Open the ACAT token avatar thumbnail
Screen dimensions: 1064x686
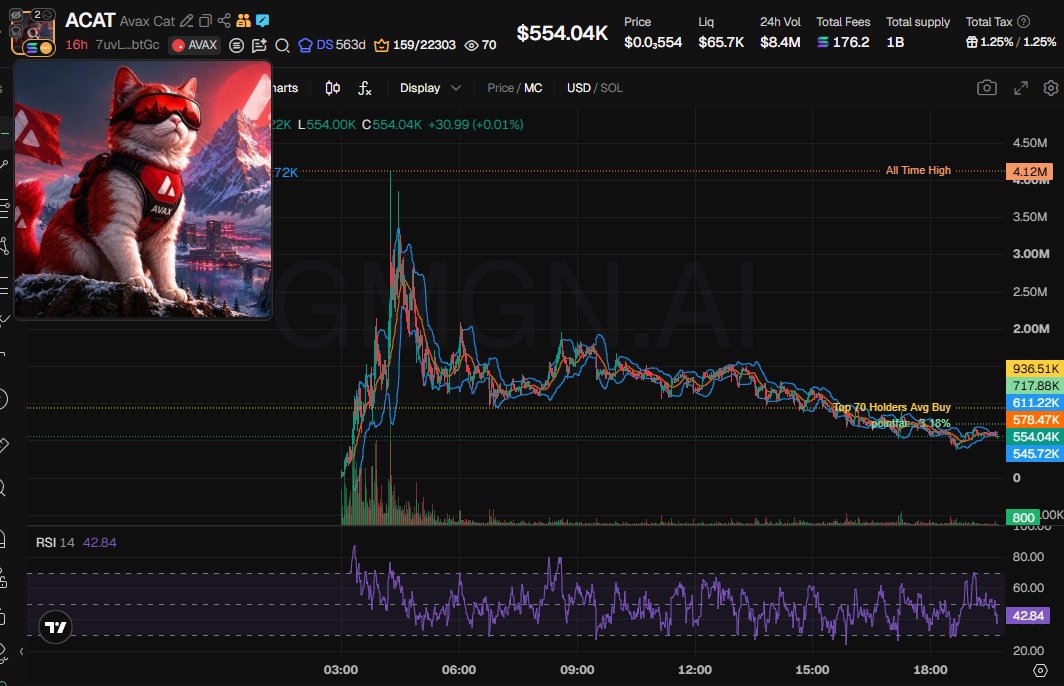pyautogui.click(x=33, y=33)
